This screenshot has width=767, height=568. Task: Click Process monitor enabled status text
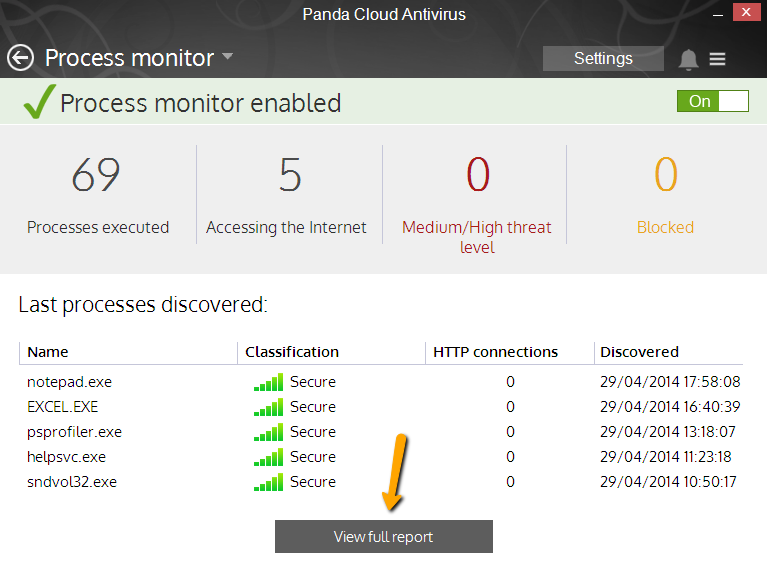(x=201, y=103)
